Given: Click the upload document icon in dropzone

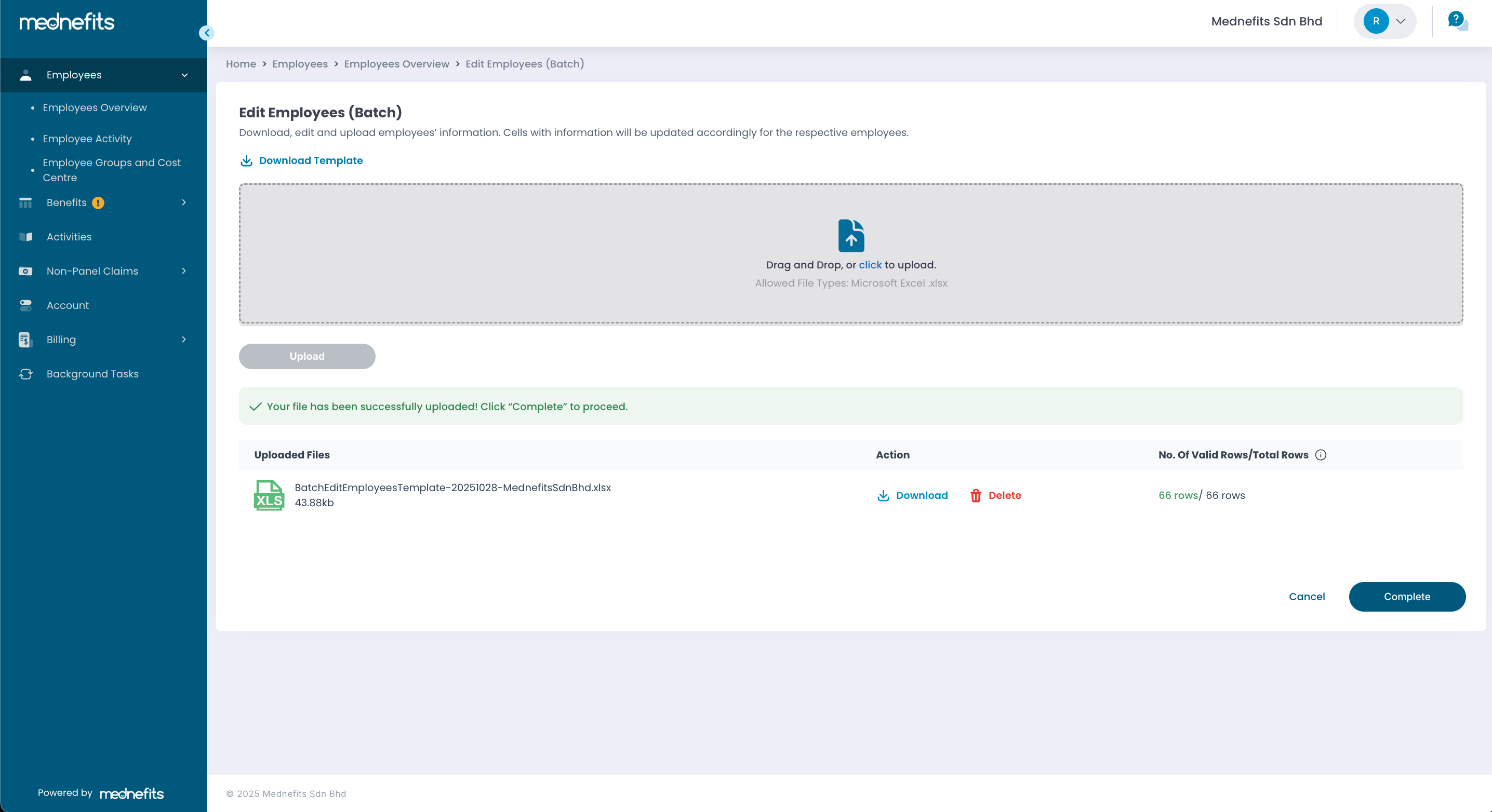Looking at the screenshot, I should point(851,236).
